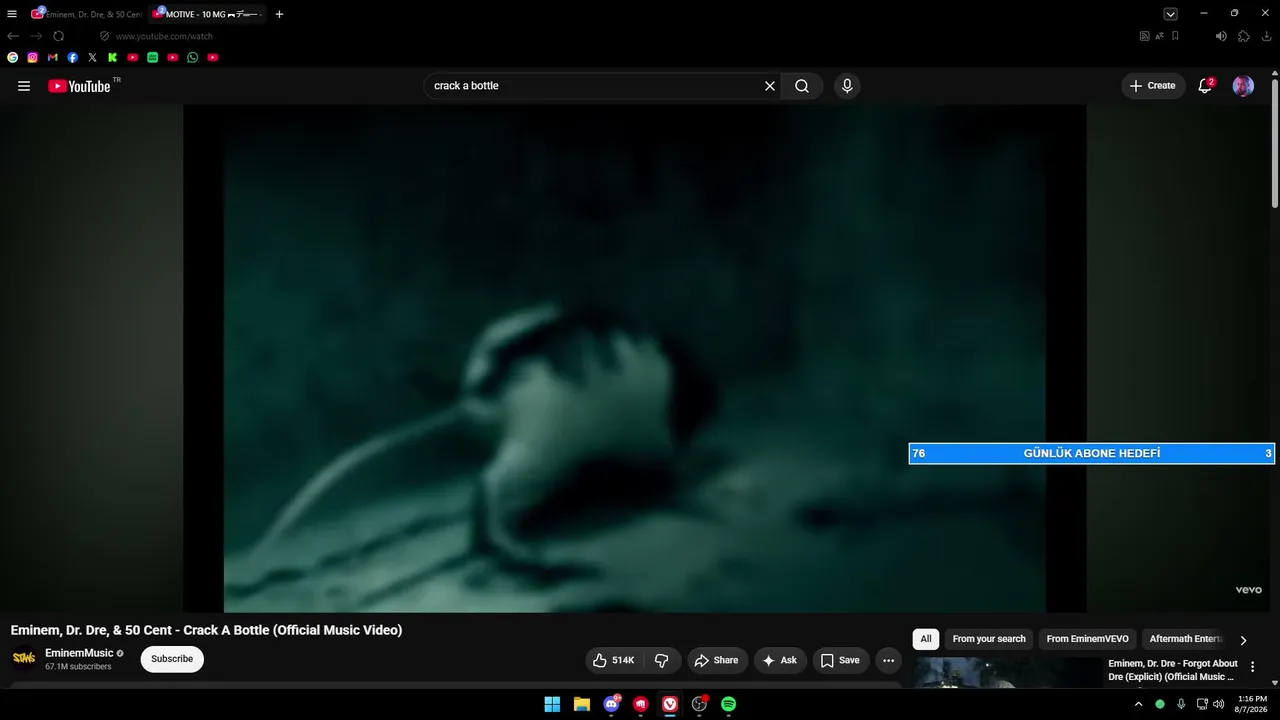Switch to the 'Eminem, Dr. Dre, & 50 Cent' tab
1280x720 pixels.
86,14
